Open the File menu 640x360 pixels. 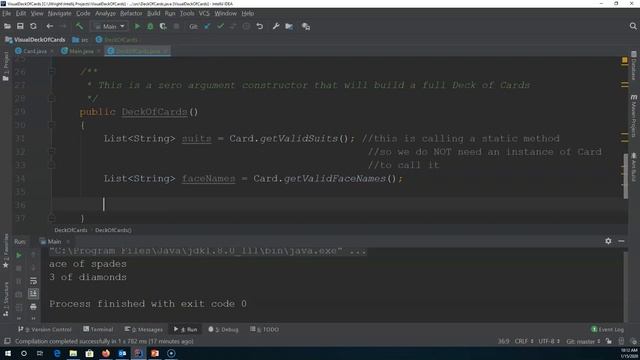tap(7, 13)
